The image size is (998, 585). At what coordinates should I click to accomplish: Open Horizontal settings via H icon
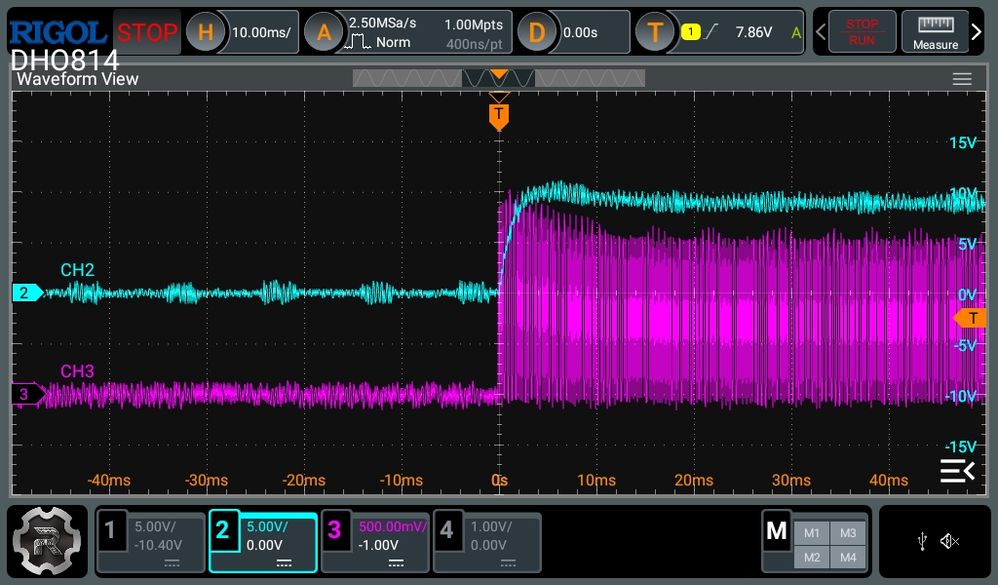tap(205, 32)
